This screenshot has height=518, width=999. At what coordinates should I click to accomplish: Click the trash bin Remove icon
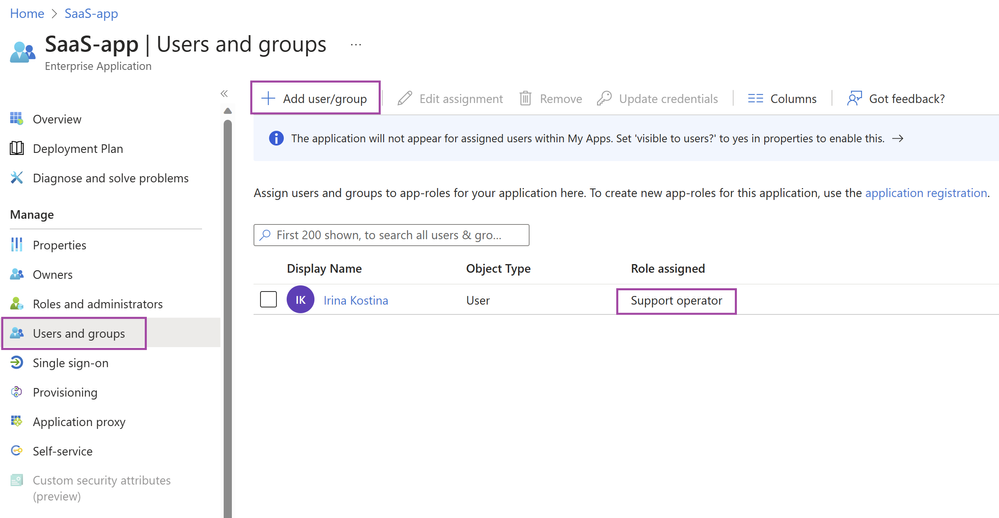525,98
